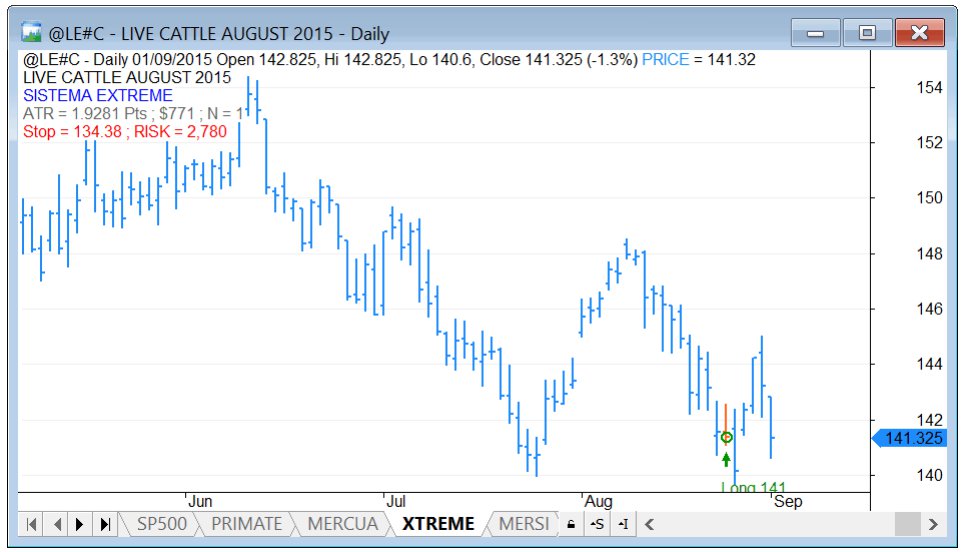Click the scroll-left arrow of chart scrollbar
Viewport: 963px width, 552px height.
point(649,524)
